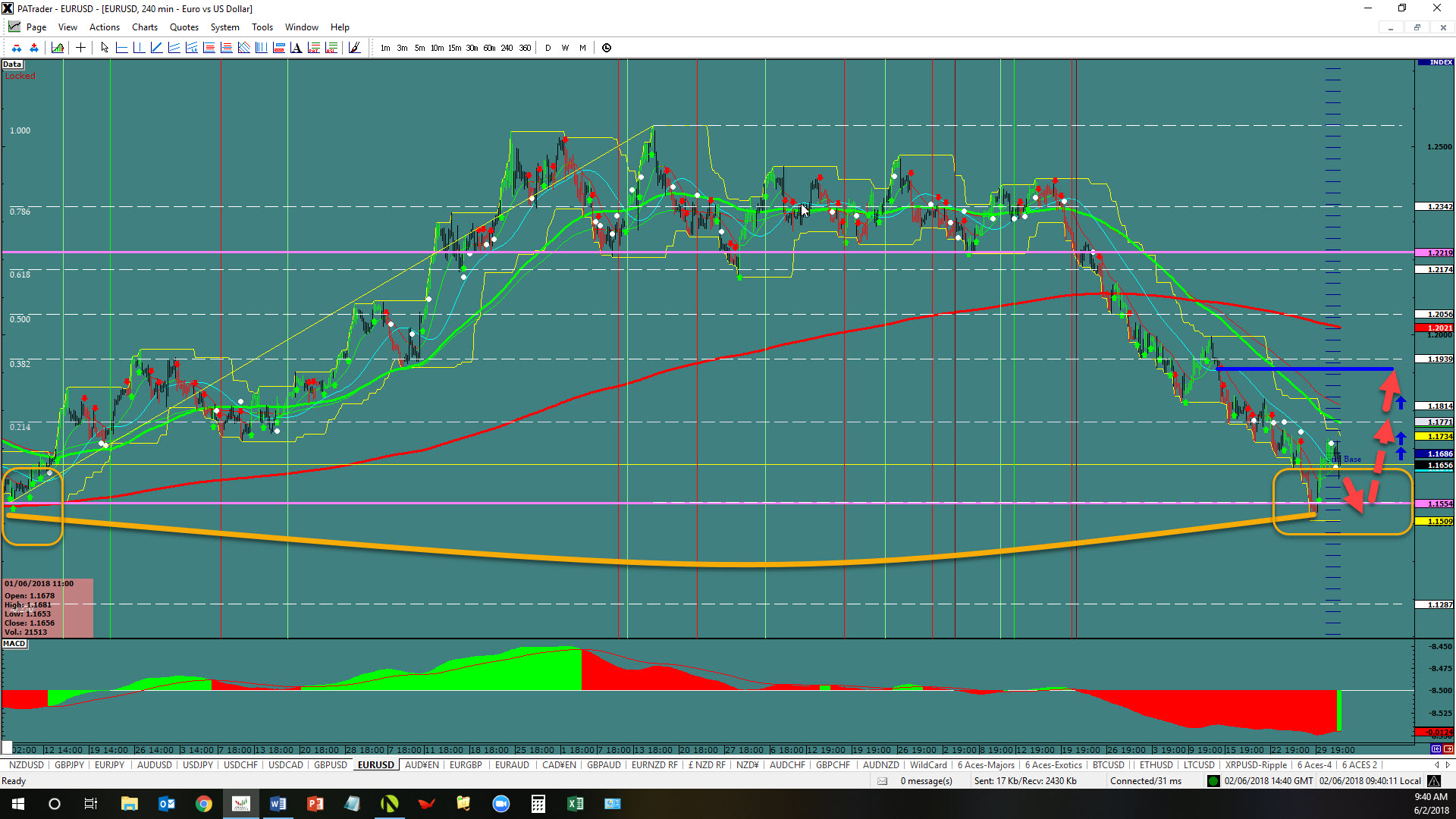Viewport: 1456px width, 819px height.
Task: Open the chart indicators icon
Action: click(58, 48)
